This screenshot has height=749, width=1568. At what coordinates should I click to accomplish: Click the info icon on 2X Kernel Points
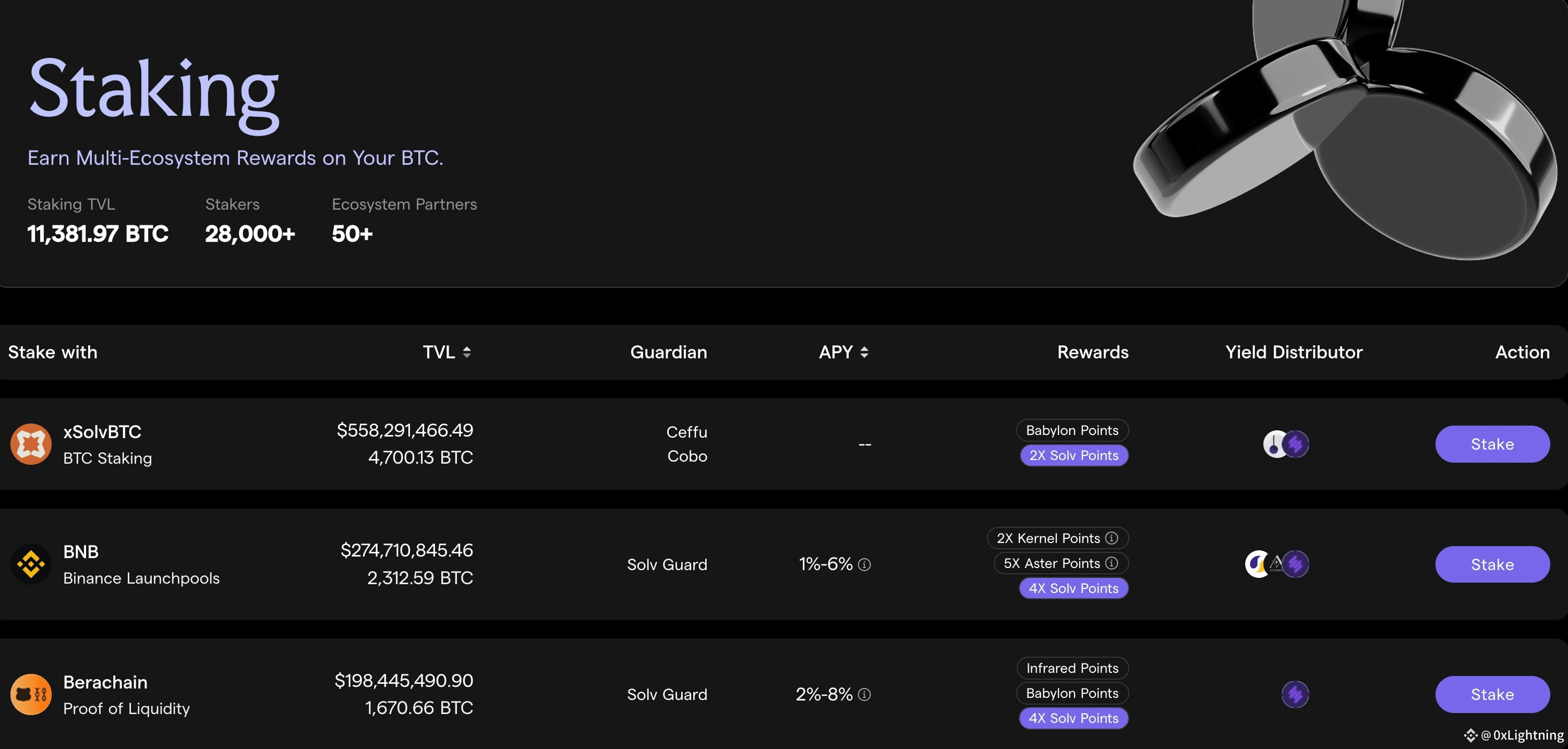1112,538
